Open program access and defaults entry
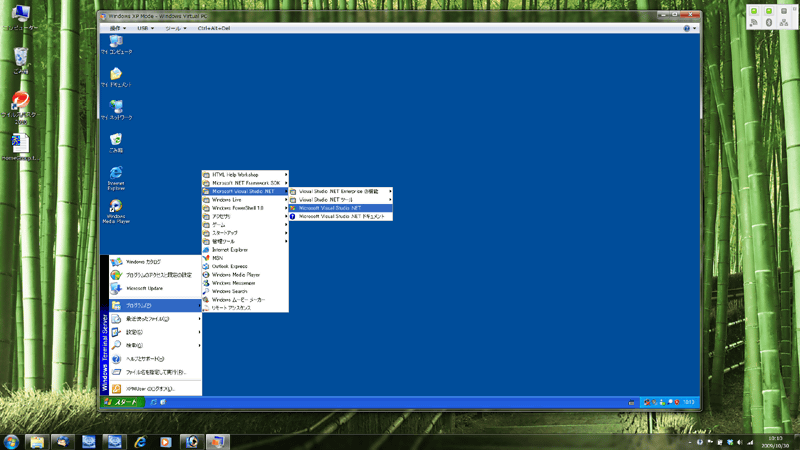This screenshot has width=800, height=450. pos(156,275)
